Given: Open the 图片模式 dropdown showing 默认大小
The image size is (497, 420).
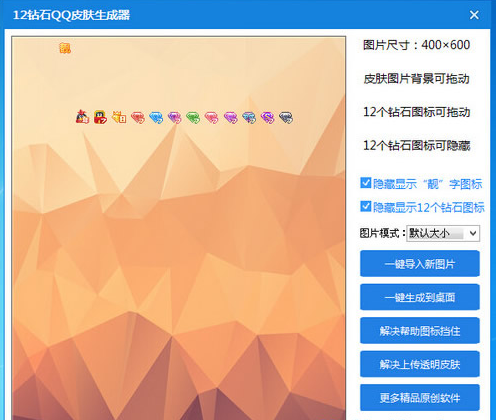Looking at the screenshot, I should tap(443, 233).
